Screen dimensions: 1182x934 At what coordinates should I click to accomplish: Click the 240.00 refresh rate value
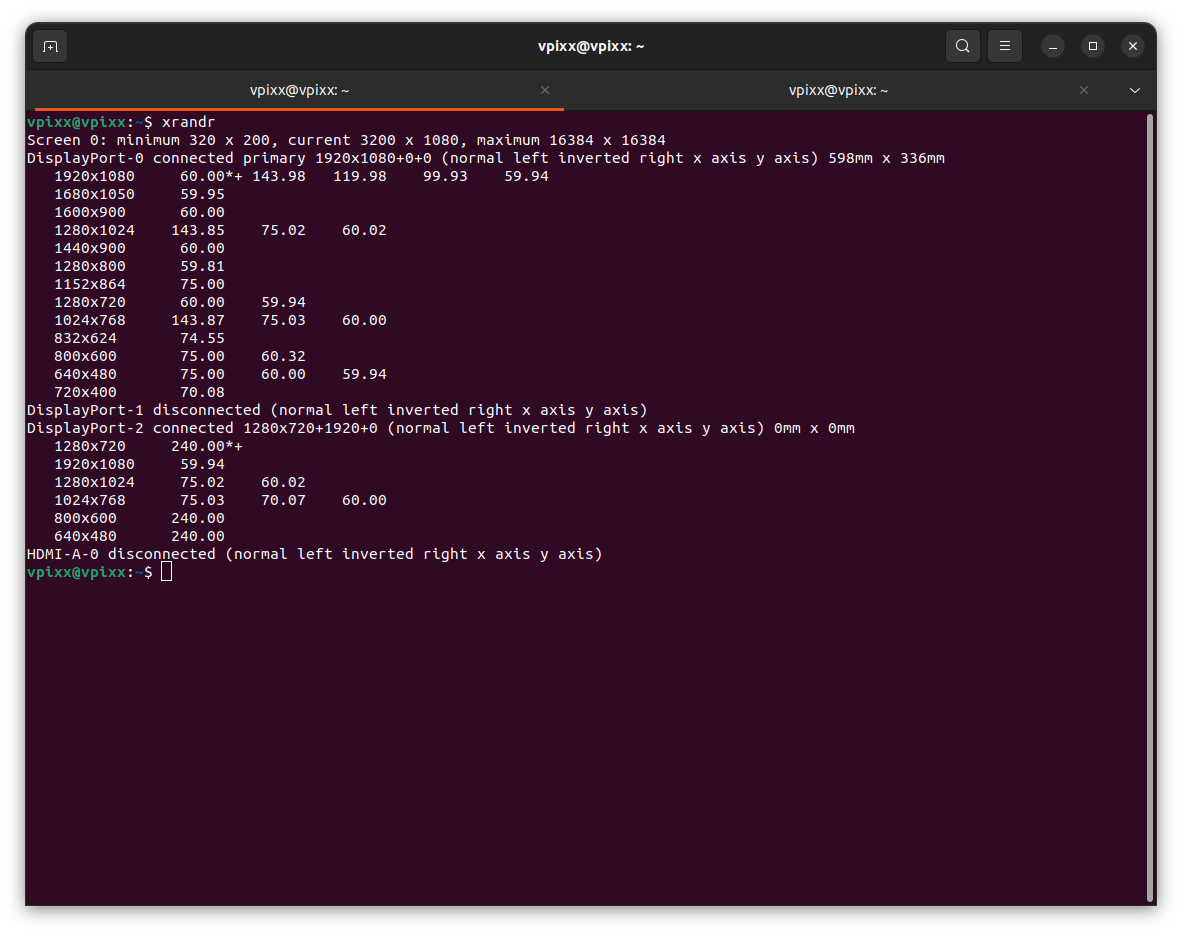point(196,445)
